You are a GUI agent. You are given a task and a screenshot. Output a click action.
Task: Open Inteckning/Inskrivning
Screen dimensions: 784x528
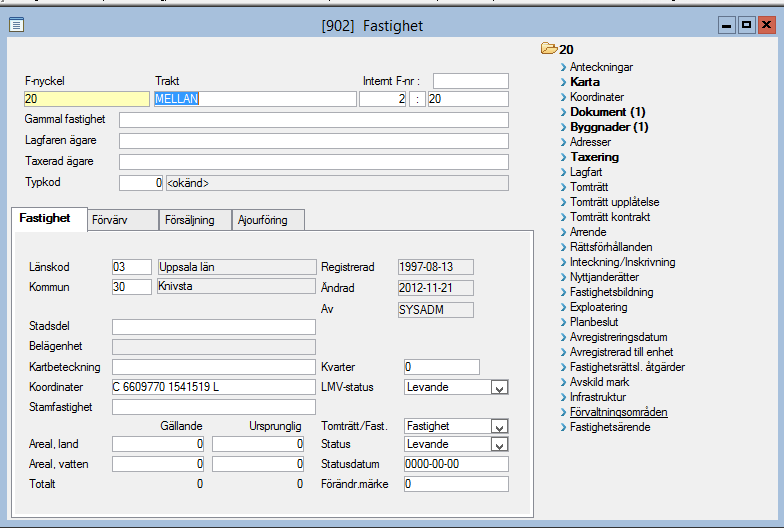[x=622, y=262]
